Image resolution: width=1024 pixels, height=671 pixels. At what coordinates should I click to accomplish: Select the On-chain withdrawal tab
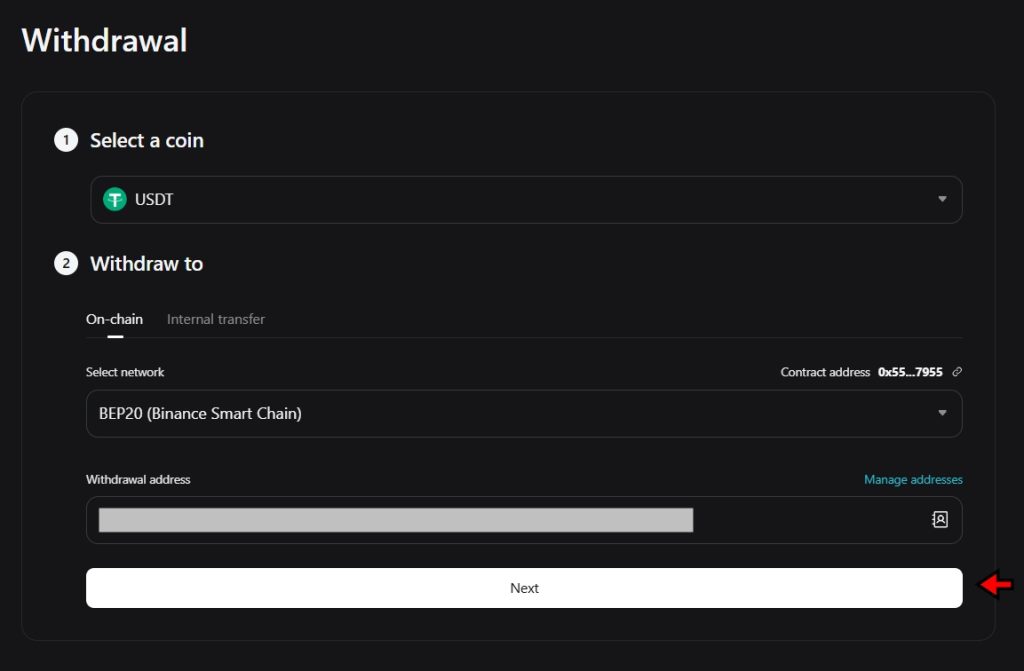[x=114, y=318]
